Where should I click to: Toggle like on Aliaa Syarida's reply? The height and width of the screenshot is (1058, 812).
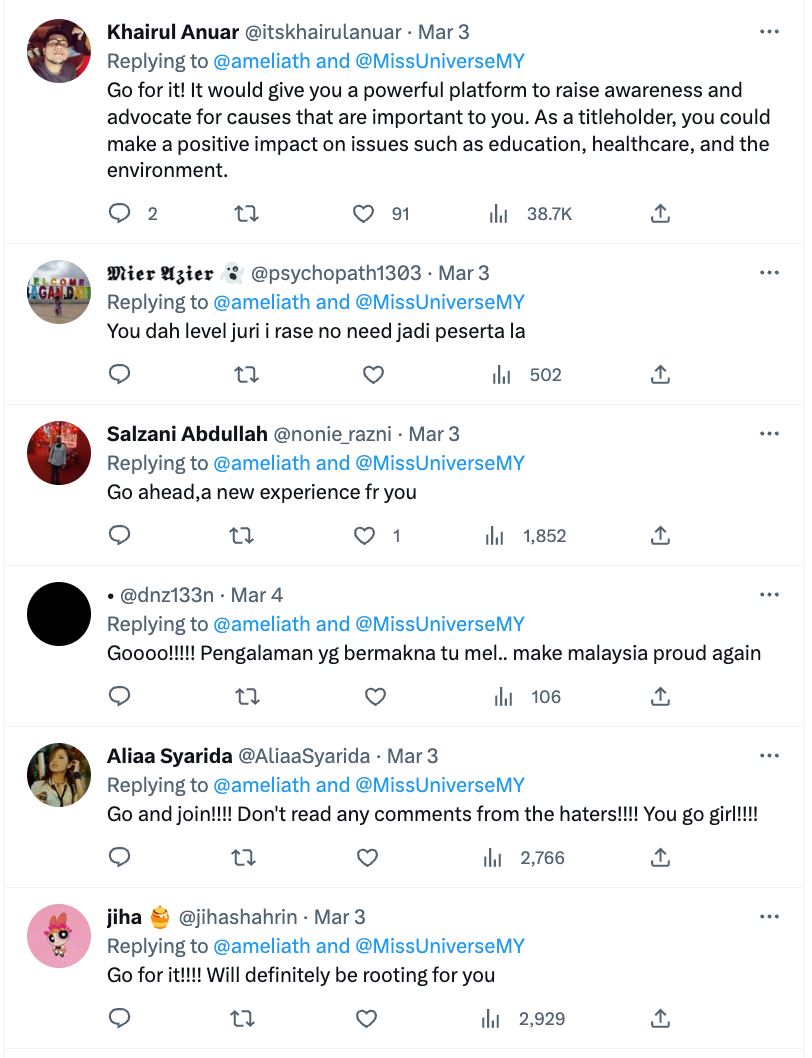click(x=366, y=858)
